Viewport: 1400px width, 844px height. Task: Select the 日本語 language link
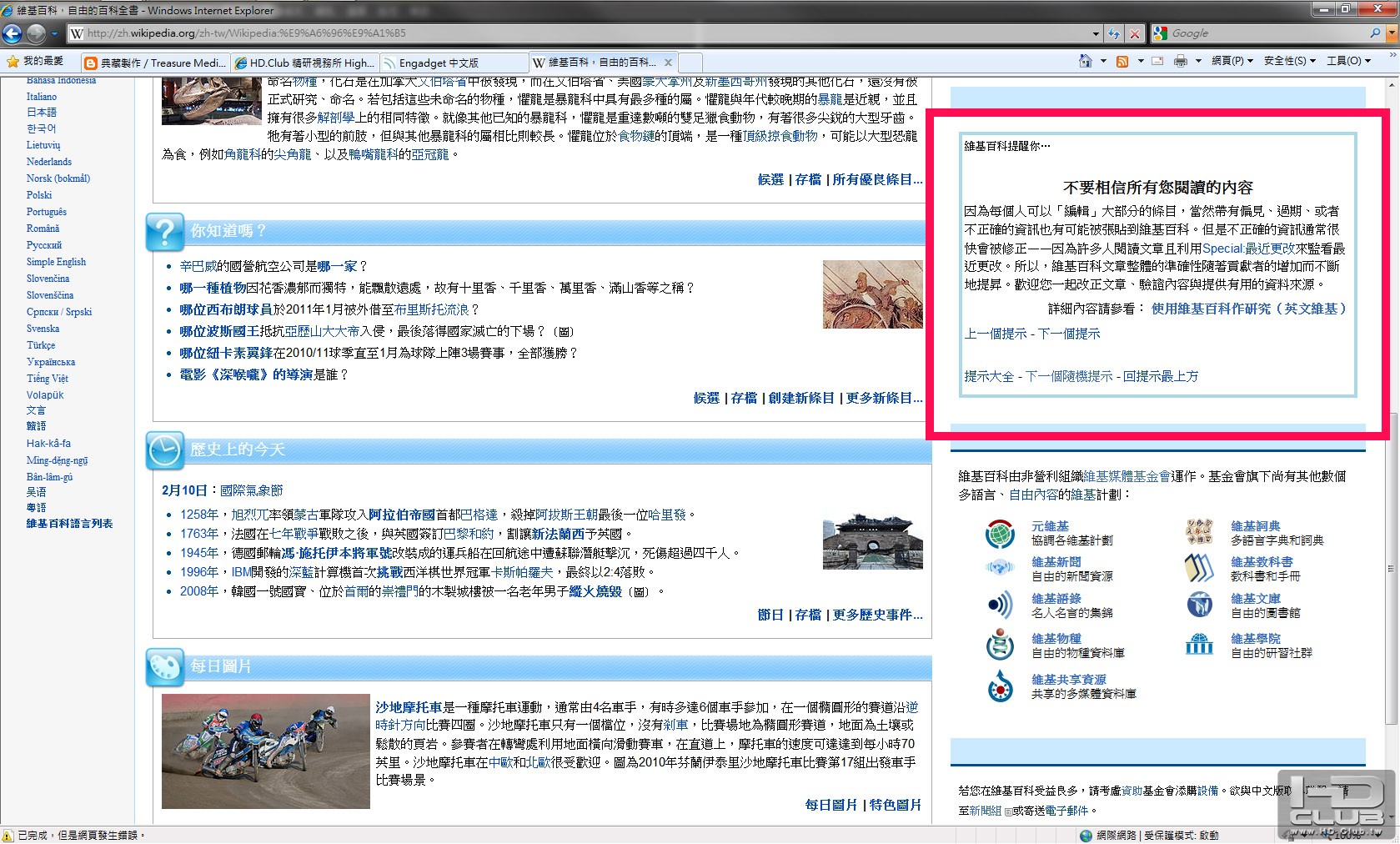click(42, 112)
